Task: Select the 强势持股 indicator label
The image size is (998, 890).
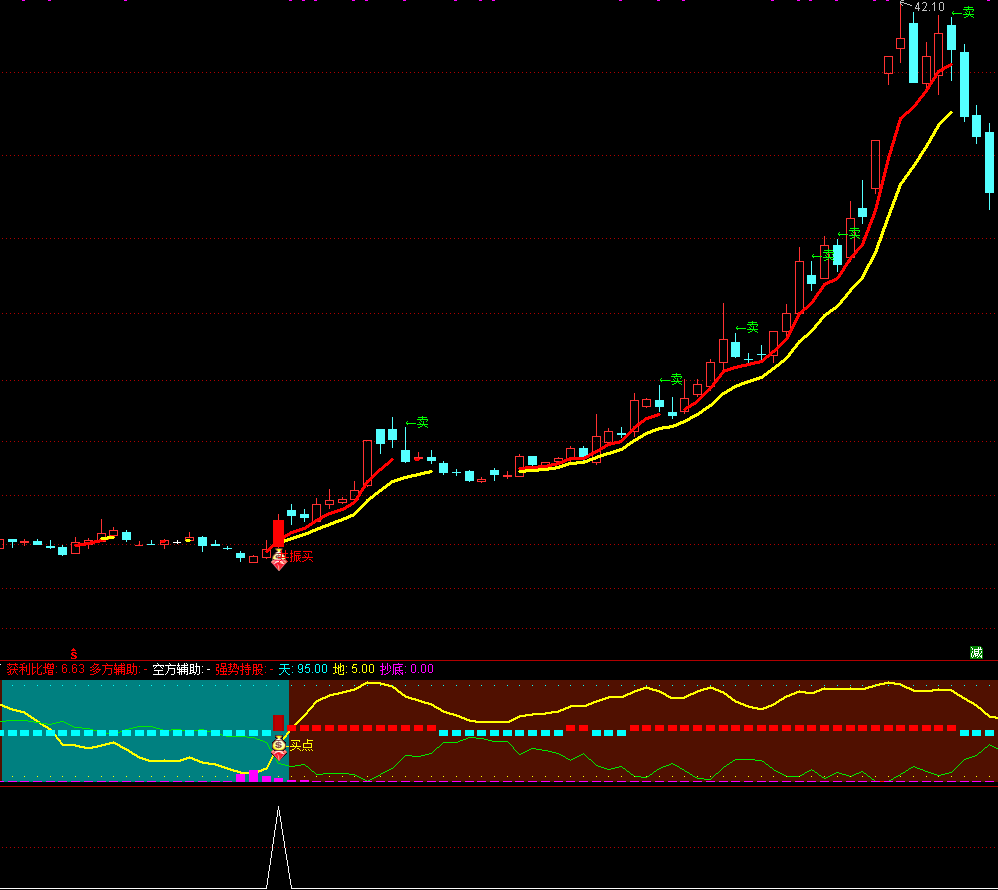Action: pos(239,669)
